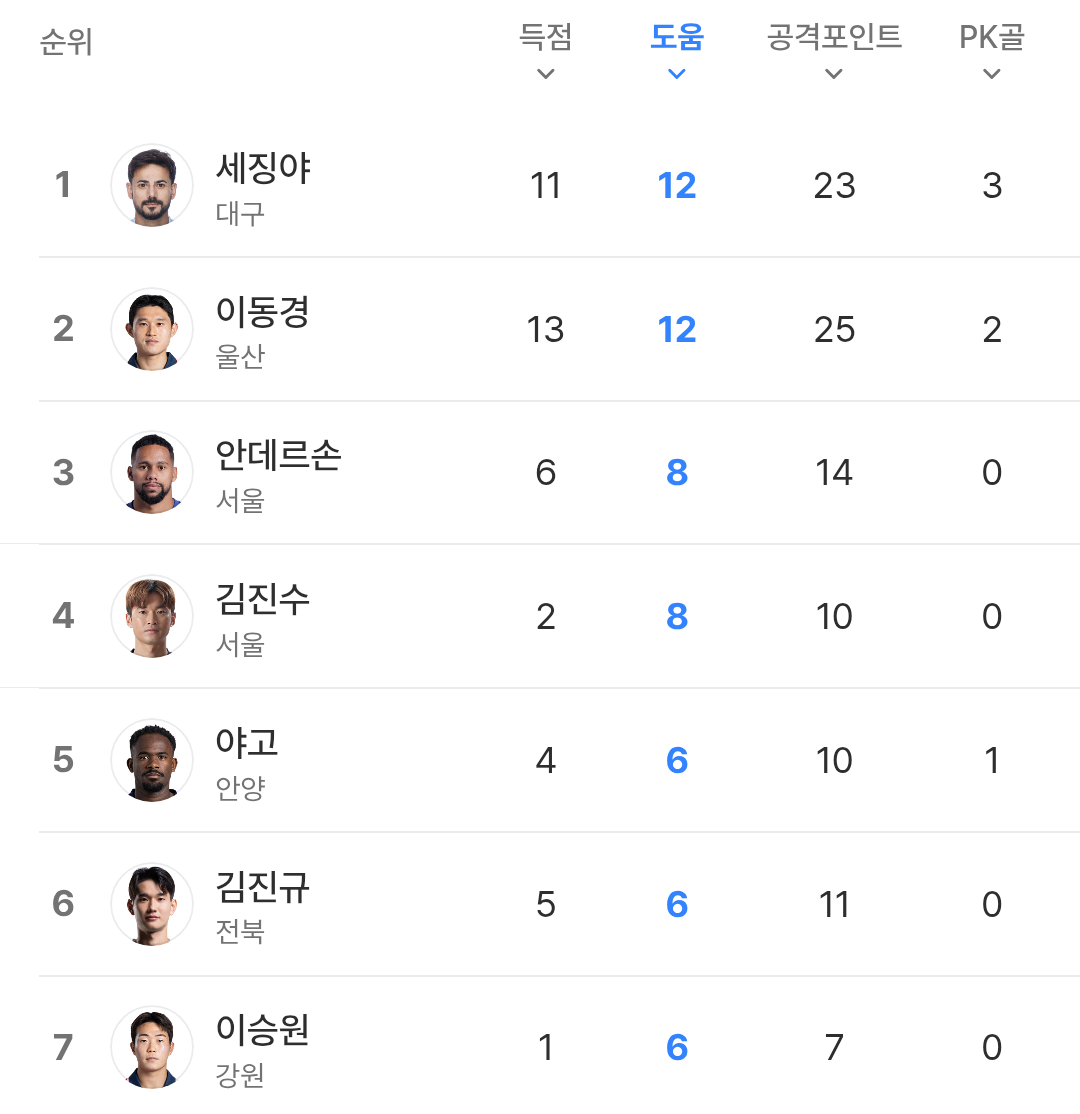Click the 이동경 name link
This screenshot has height=1114, width=1080.
pyautogui.click(x=263, y=312)
